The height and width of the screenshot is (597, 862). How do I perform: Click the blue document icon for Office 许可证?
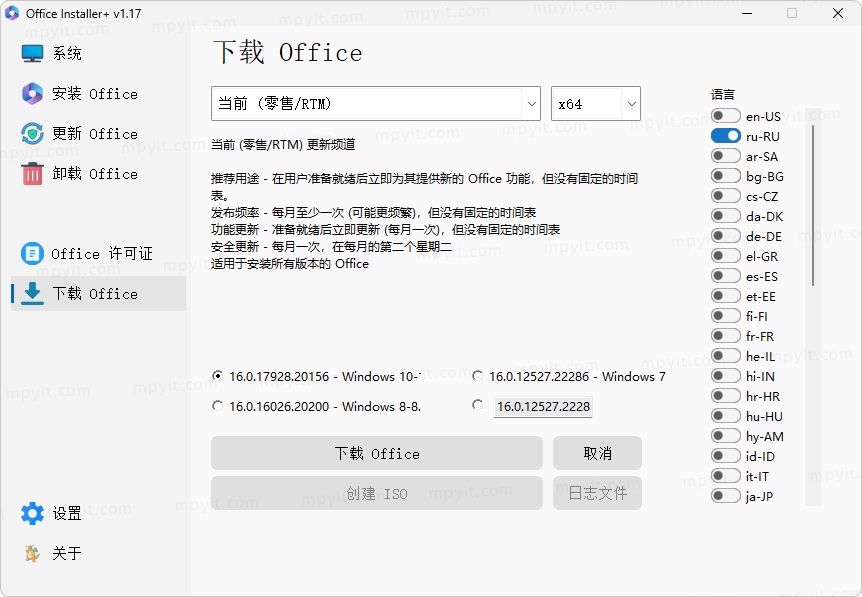[32, 253]
